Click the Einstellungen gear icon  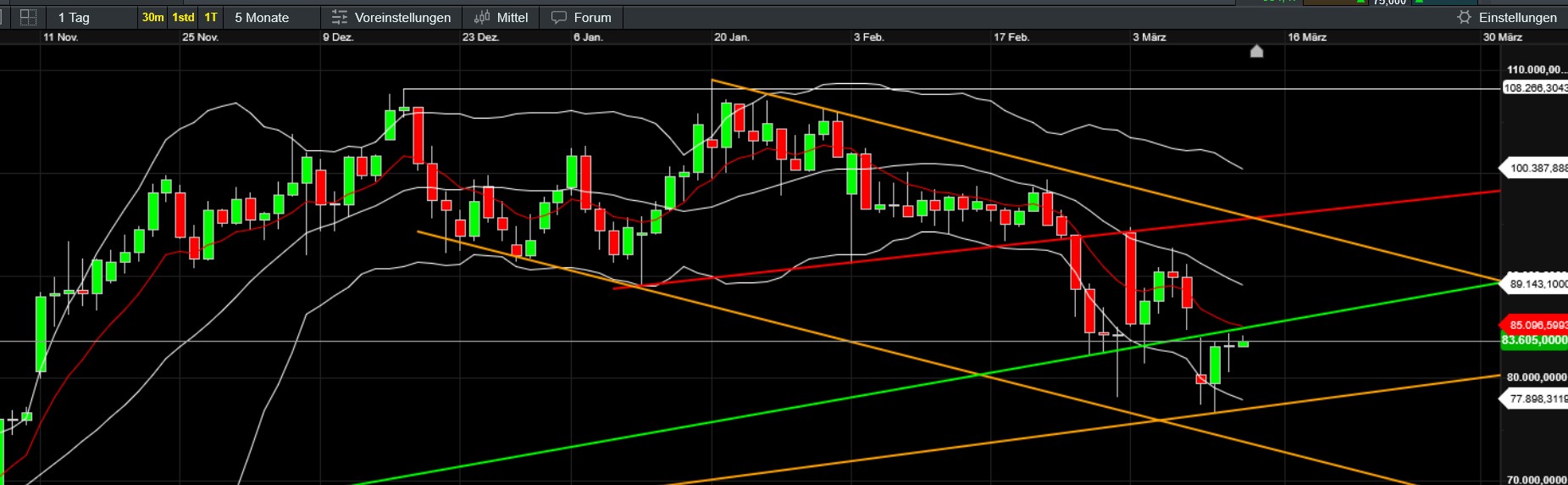(x=1464, y=17)
